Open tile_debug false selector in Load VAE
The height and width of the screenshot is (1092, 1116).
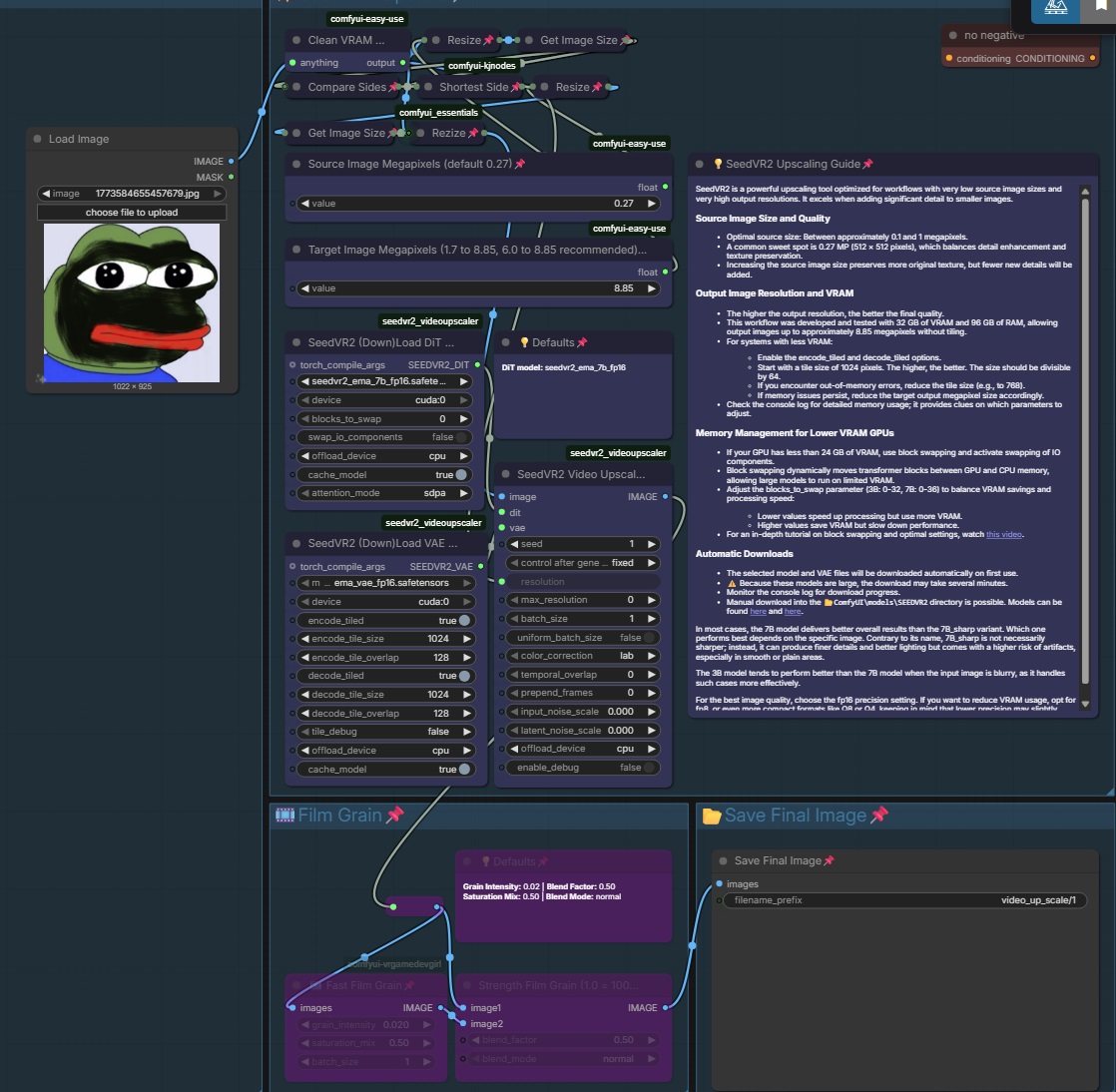[x=385, y=731]
